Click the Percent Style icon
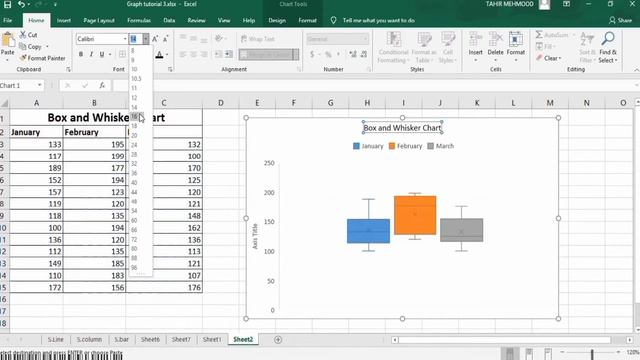The height and width of the screenshot is (360, 640). click(328, 54)
